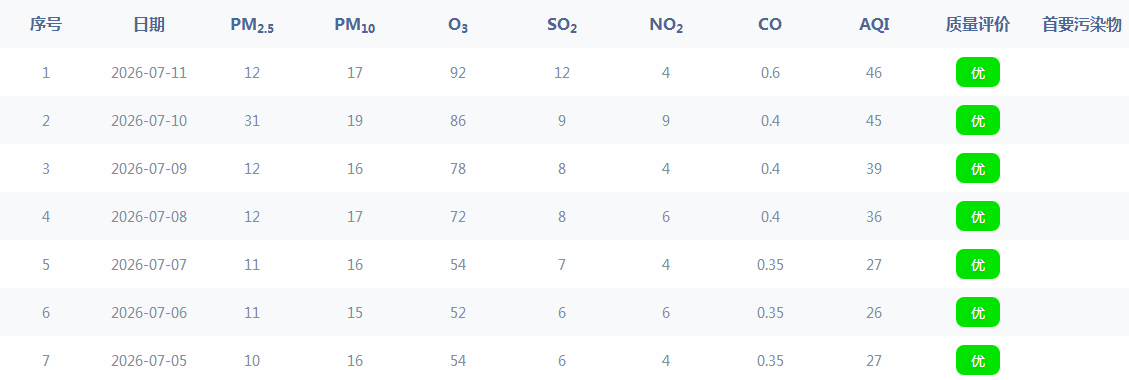
Task: Click the CO column header
Action: click(x=770, y=24)
